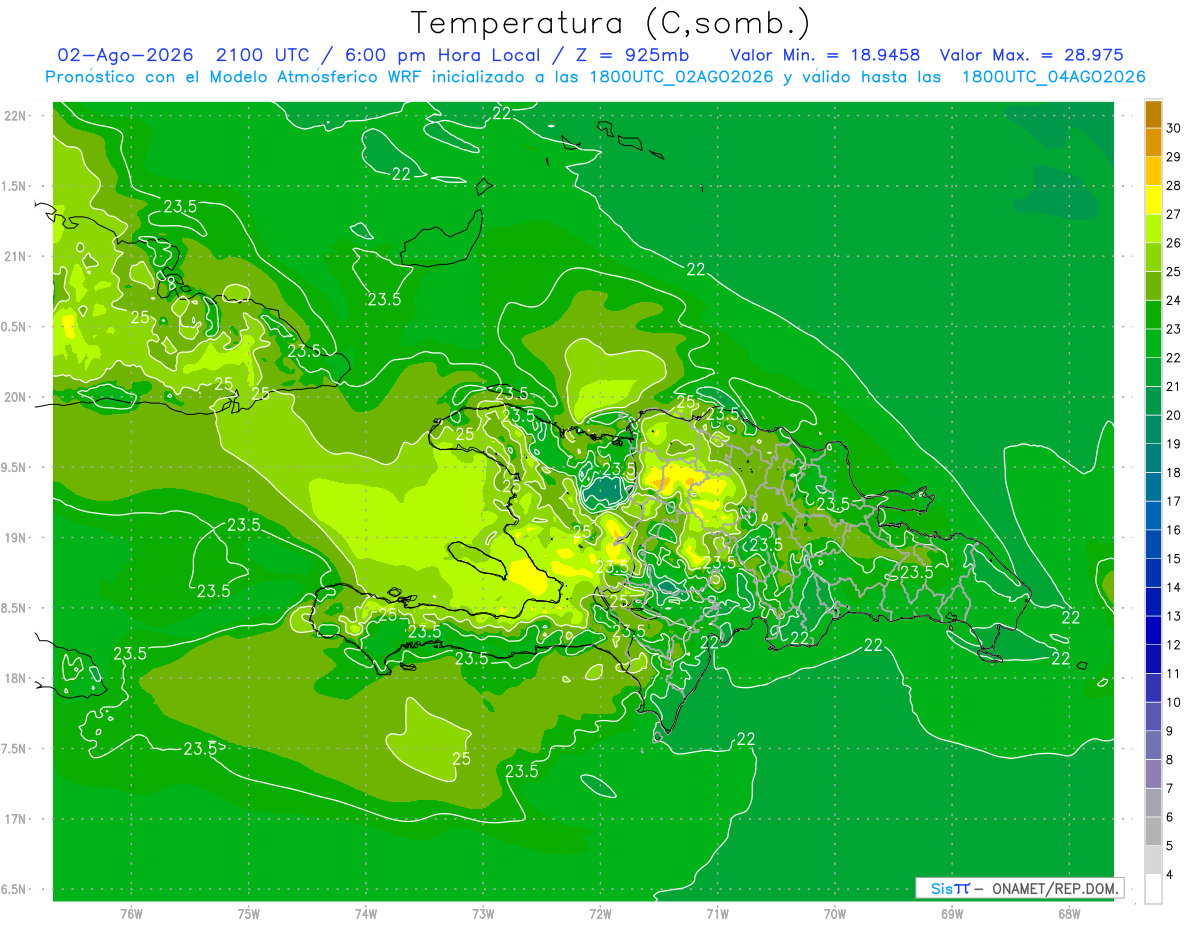Click the valid-until stamp "1800UTC_04AGO2026"
1200x927 pixels.
pos(1053,77)
